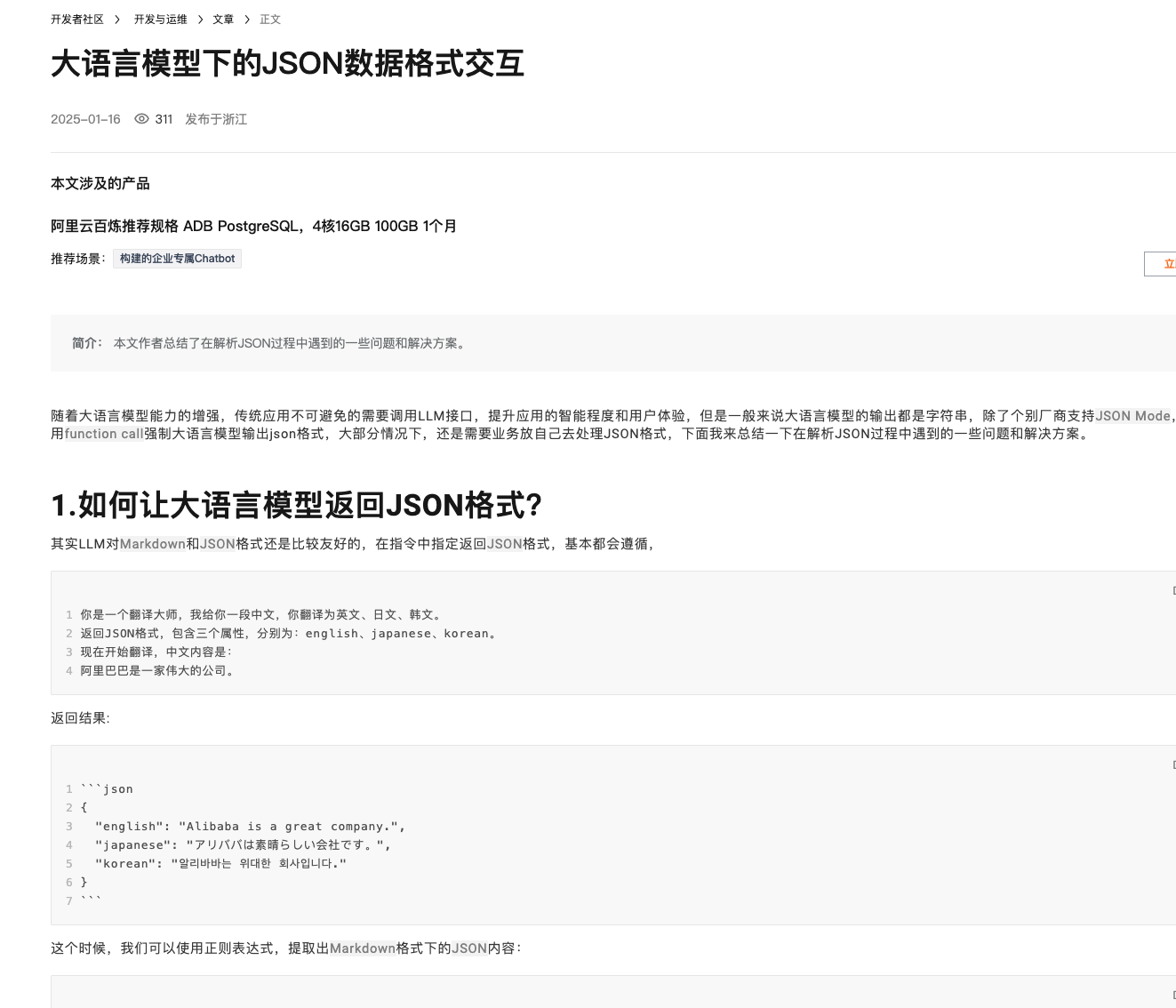
Task: Click code line 阿里巴巴是一家伟大的公司。
Action: [x=158, y=671]
